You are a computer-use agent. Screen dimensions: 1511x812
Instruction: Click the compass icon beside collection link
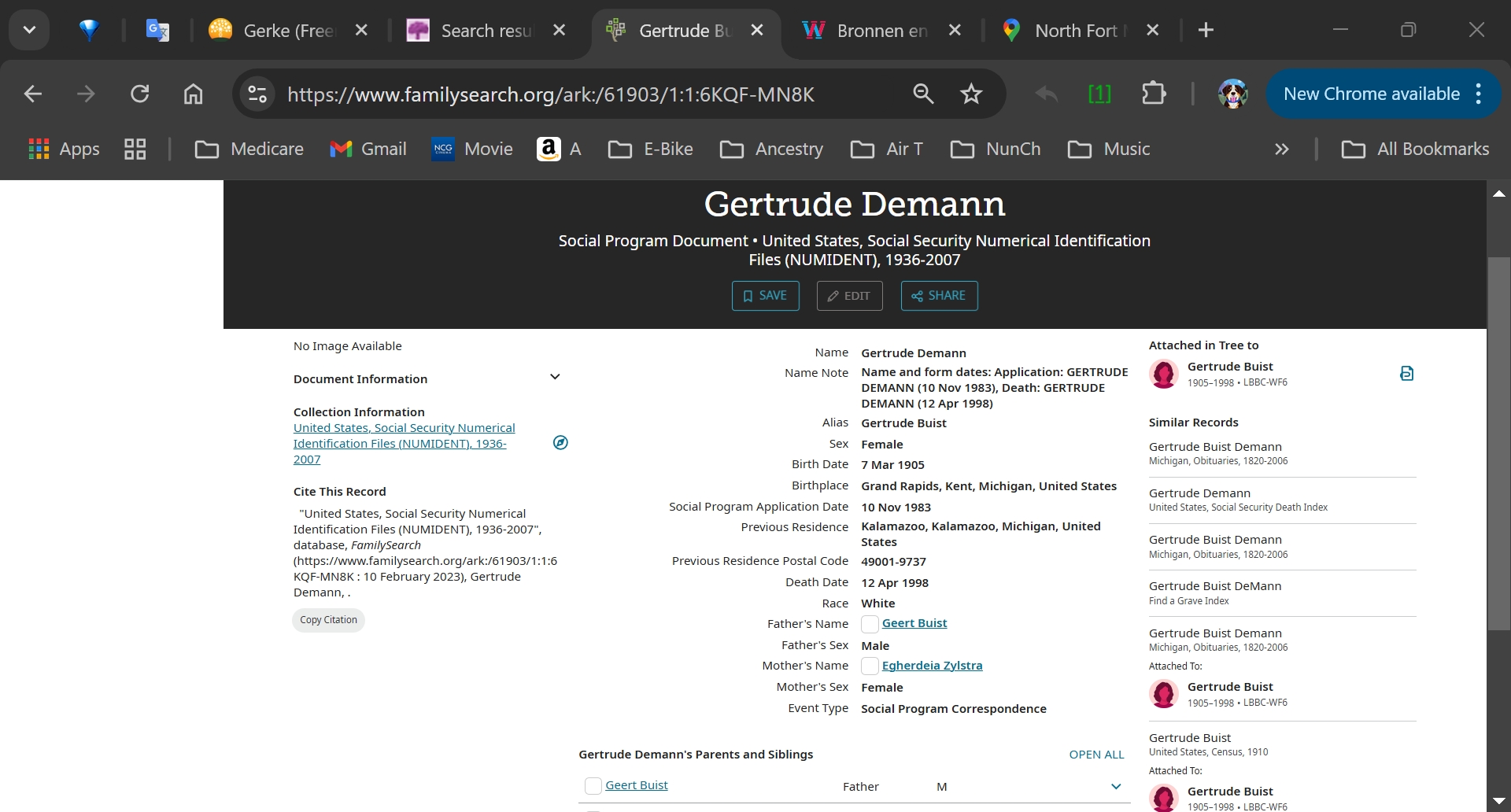point(560,442)
